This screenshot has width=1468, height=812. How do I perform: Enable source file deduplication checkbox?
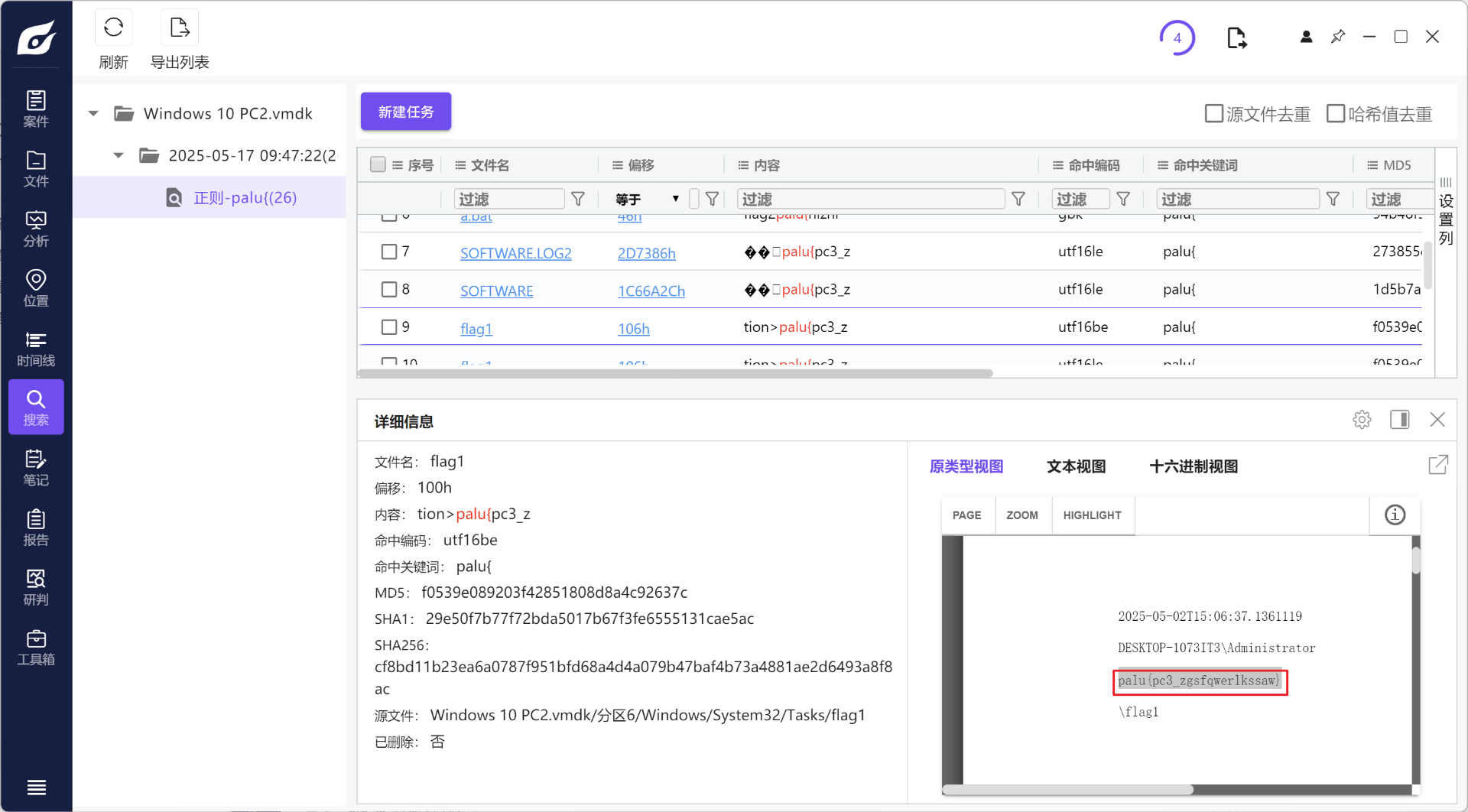[1214, 114]
